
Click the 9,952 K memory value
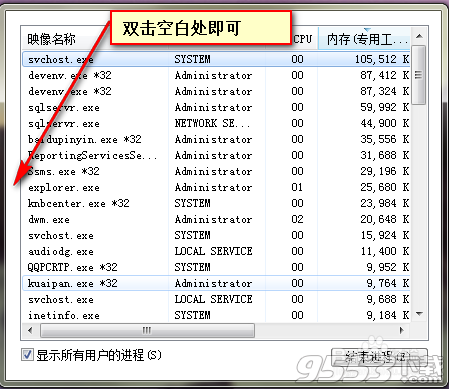pos(388,267)
